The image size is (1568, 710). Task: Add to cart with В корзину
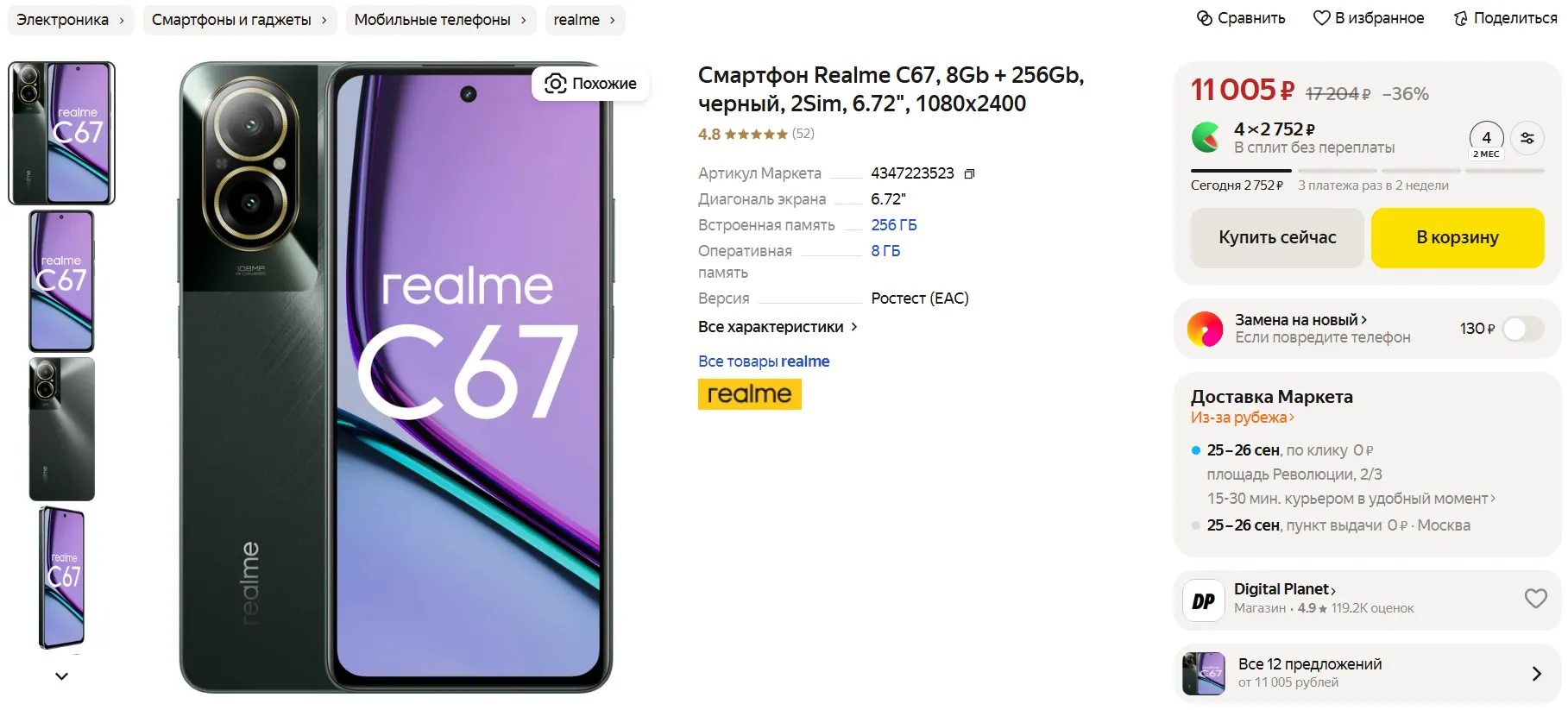[1458, 237]
